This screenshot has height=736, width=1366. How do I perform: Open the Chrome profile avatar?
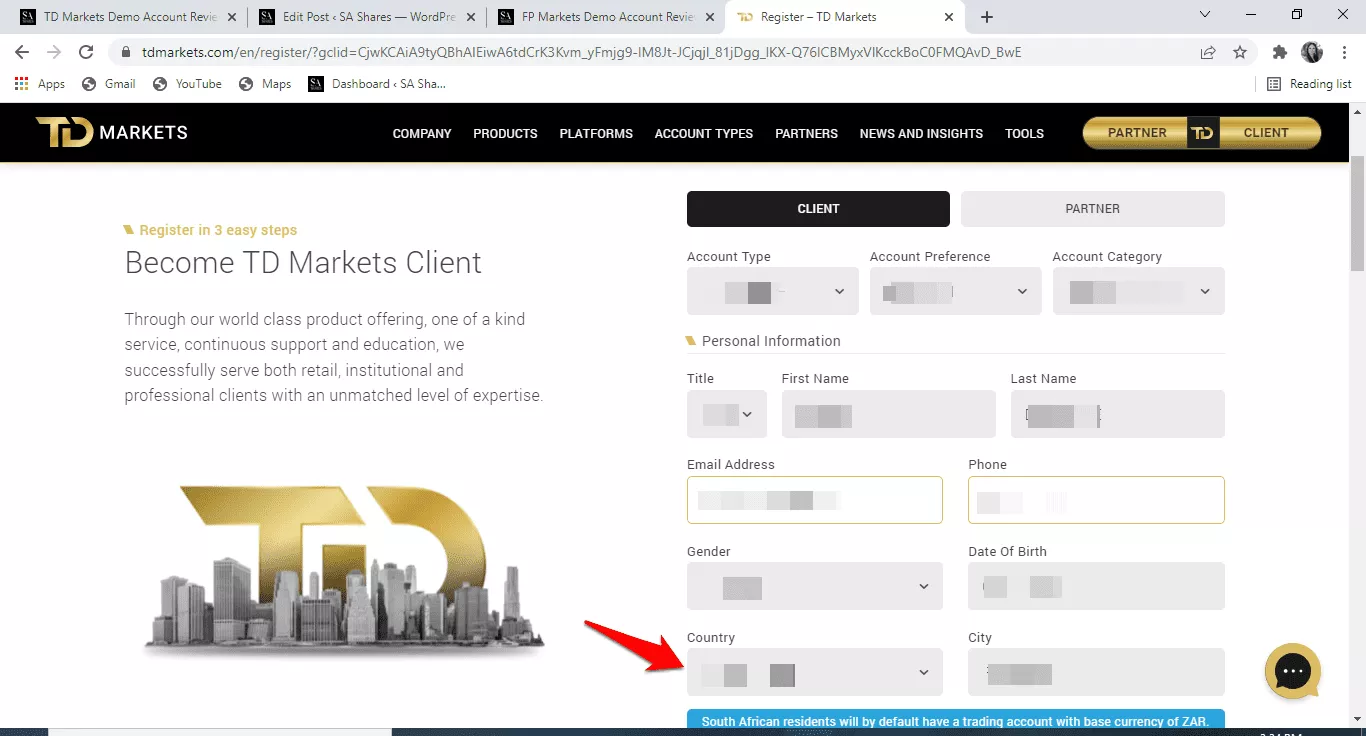click(x=1312, y=52)
